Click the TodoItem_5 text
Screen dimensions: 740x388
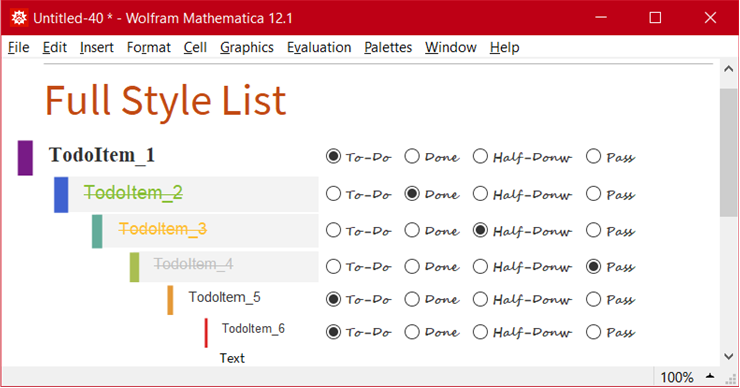tap(224, 297)
